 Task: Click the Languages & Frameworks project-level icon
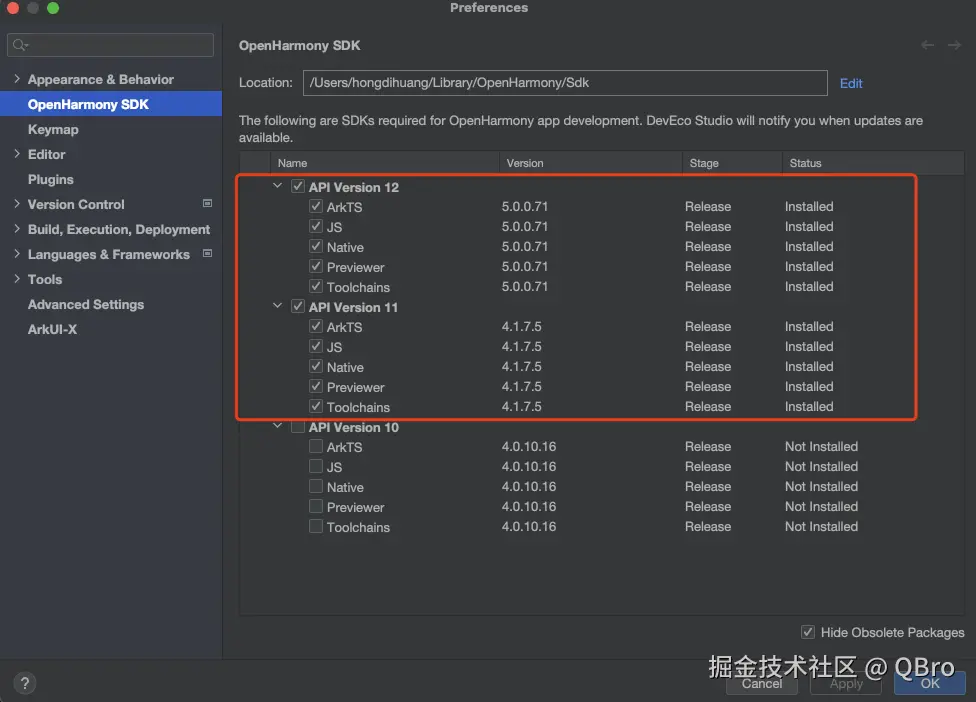pyautogui.click(x=208, y=254)
